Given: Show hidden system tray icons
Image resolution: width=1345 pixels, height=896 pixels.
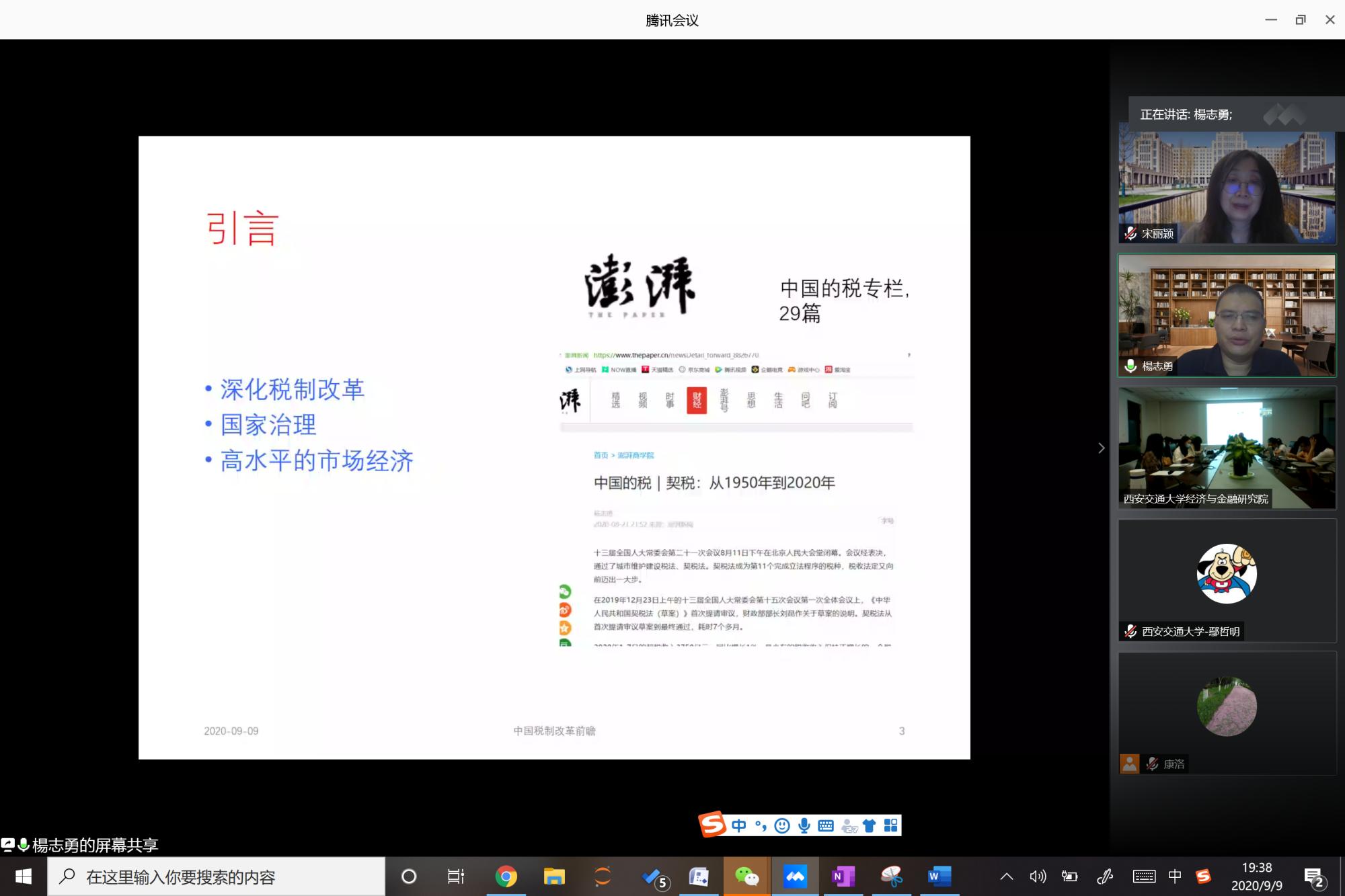Looking at the screenshot, I should tap(1006, 876).
